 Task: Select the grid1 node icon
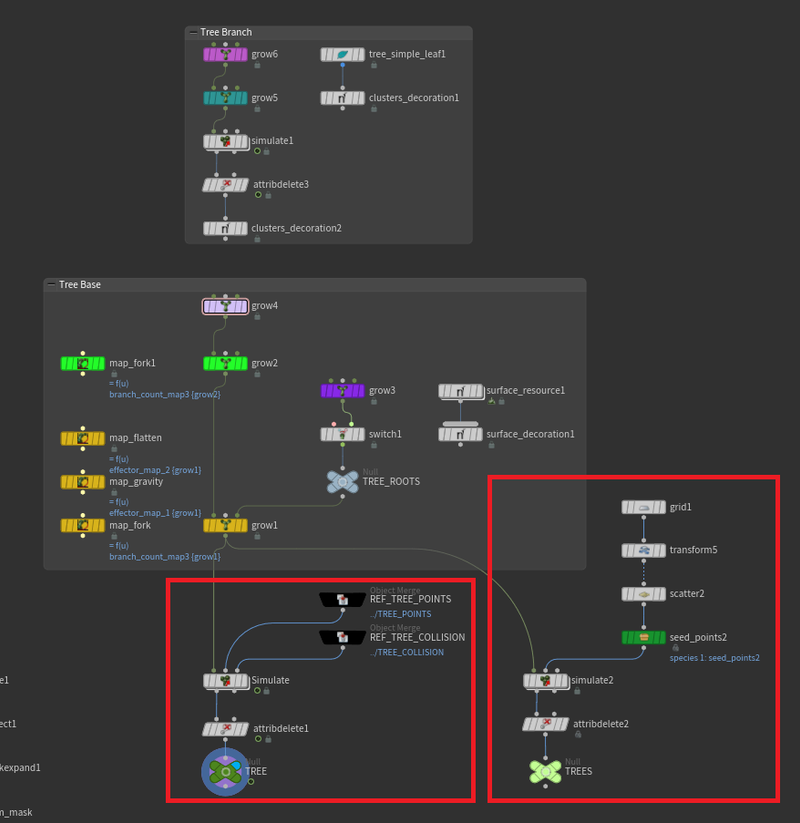pyautogui.click(x=644, y=507)
